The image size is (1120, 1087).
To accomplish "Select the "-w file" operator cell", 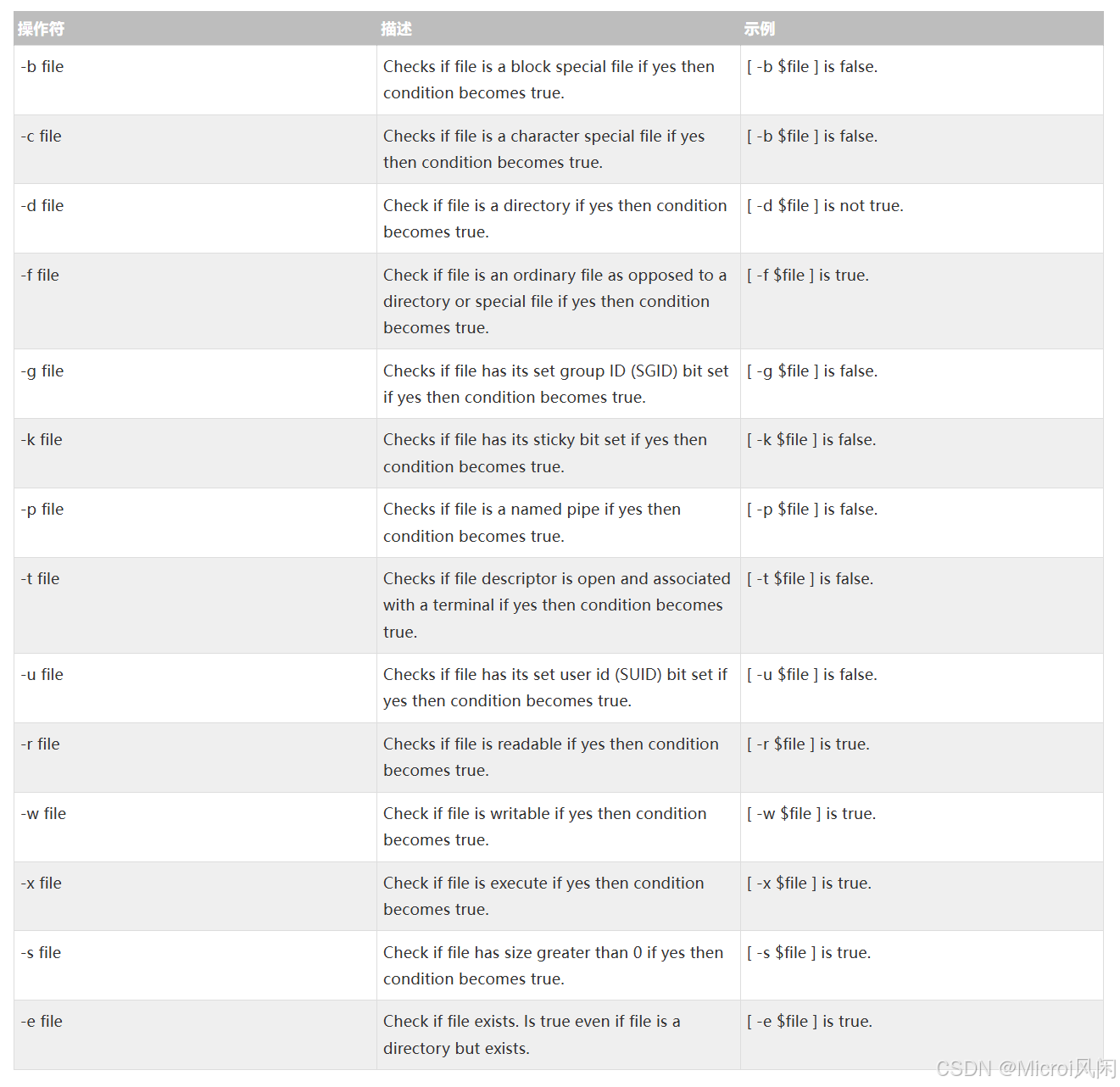I will coord(43,814).
